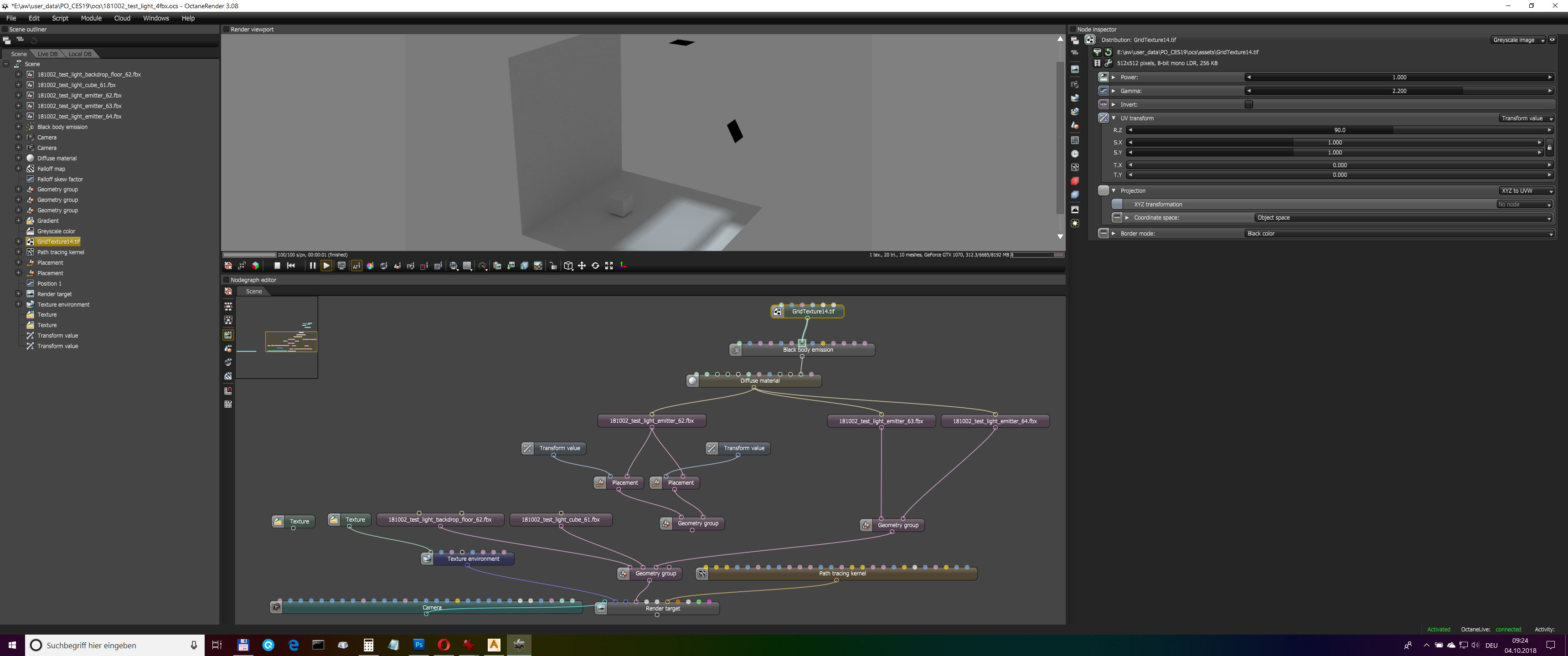Click the GridTexture14.tif node in nodegraph

[x=813, y=312]
